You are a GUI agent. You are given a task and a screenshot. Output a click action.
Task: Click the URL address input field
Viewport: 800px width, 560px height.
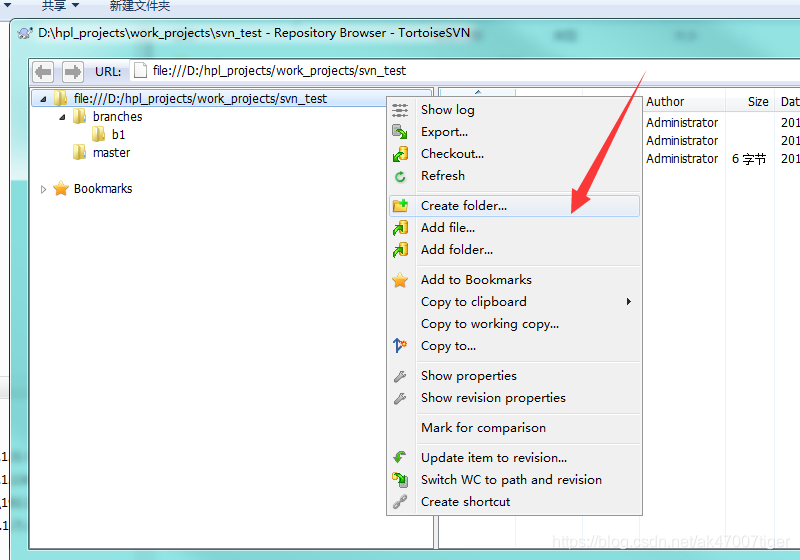click(x=464, y=71)
